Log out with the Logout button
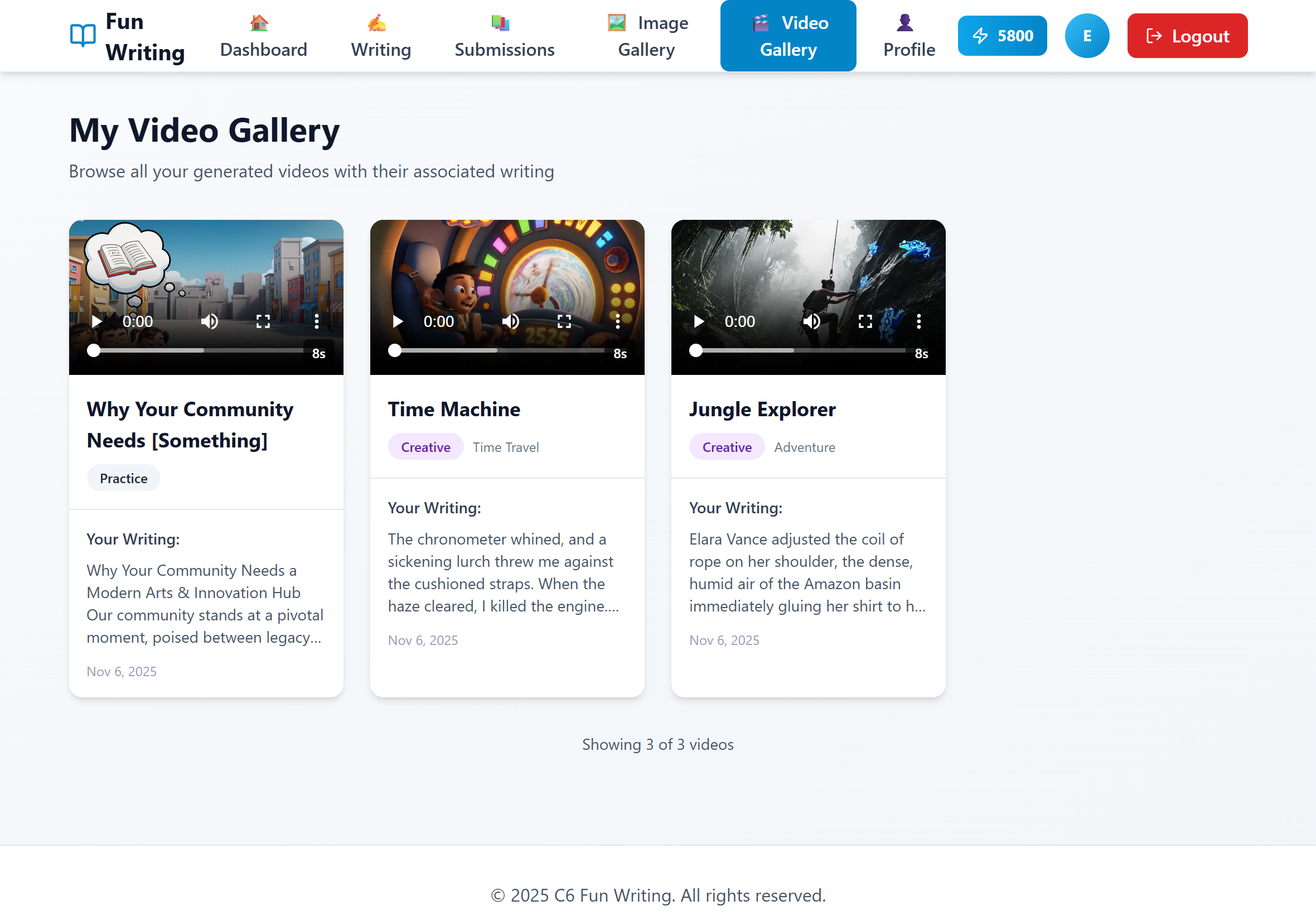This screenshot has width=1316, height=915. pyautogui.click(x=1187, y=36)
